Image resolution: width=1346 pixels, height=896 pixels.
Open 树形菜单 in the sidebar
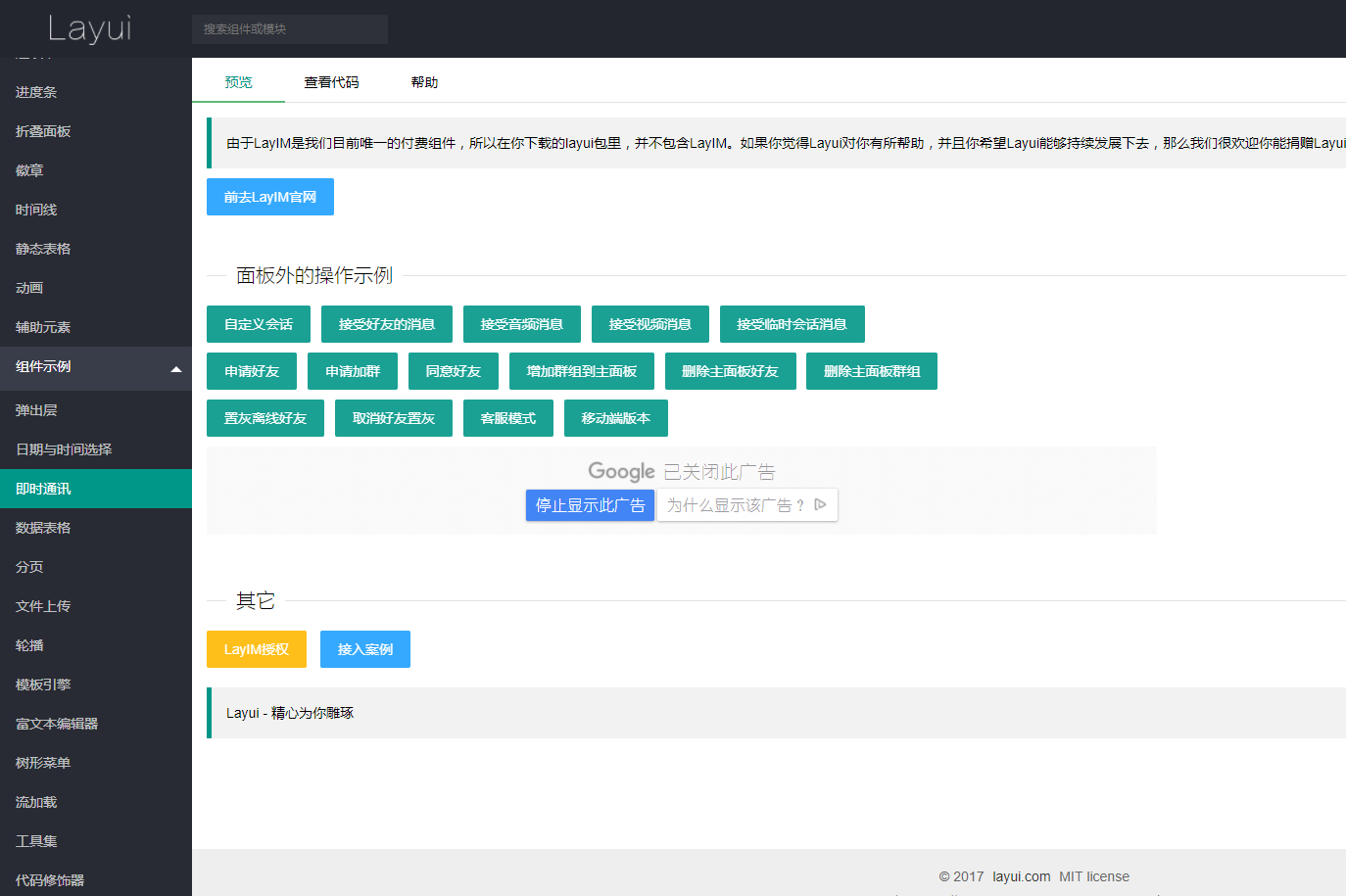(x=96, y=763)
